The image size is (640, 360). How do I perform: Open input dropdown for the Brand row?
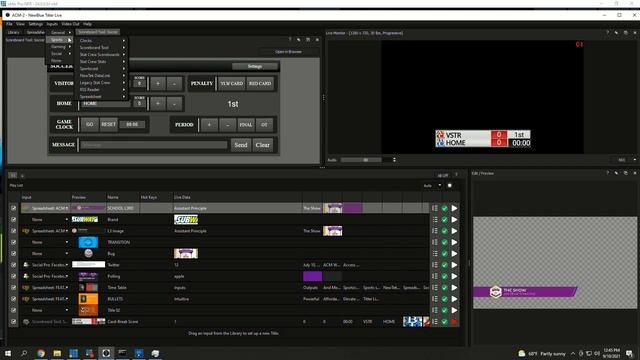(67, 220)
